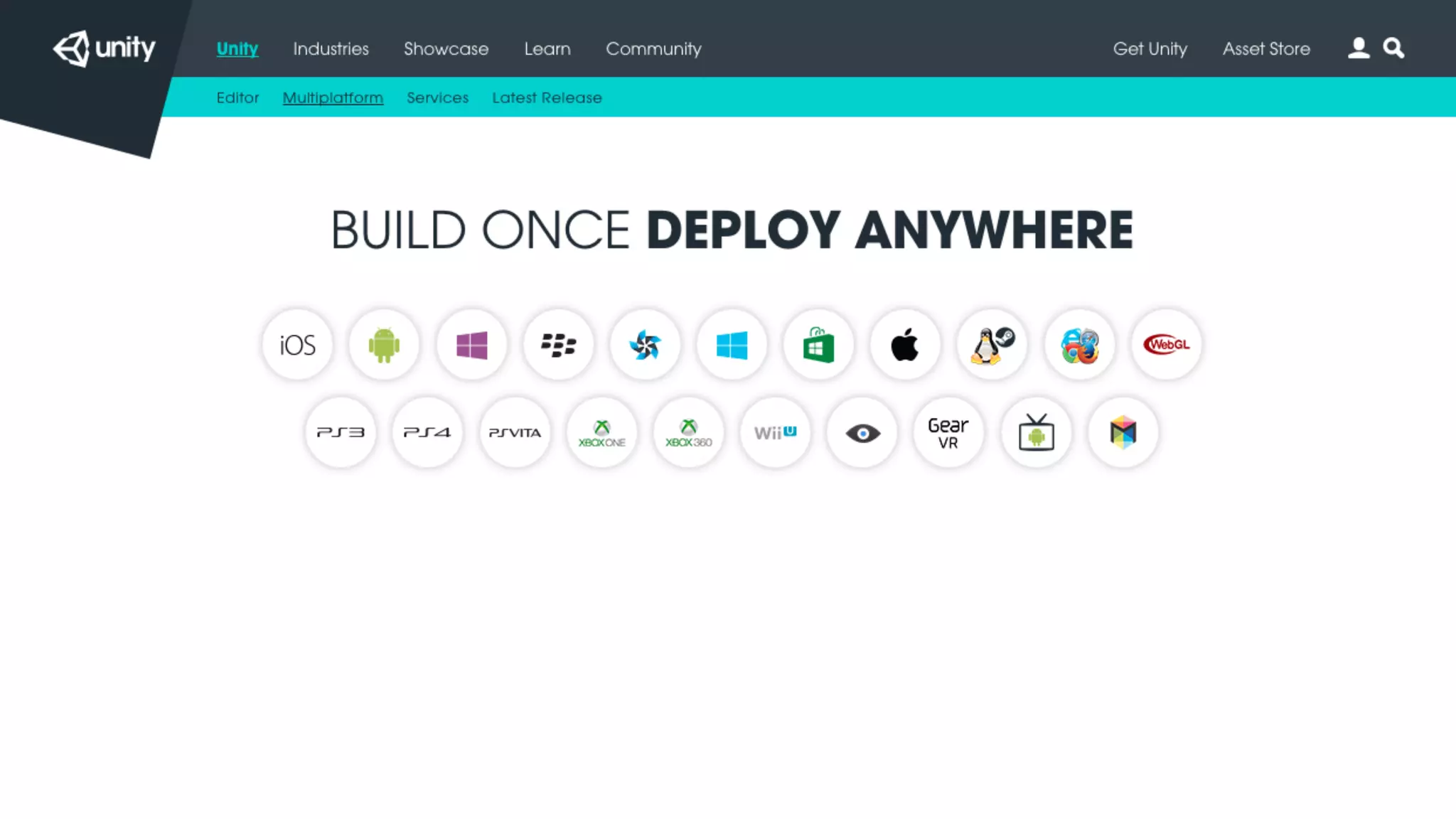
Task: Select the Xbox One icon
Action: click(x=601, y=432)
